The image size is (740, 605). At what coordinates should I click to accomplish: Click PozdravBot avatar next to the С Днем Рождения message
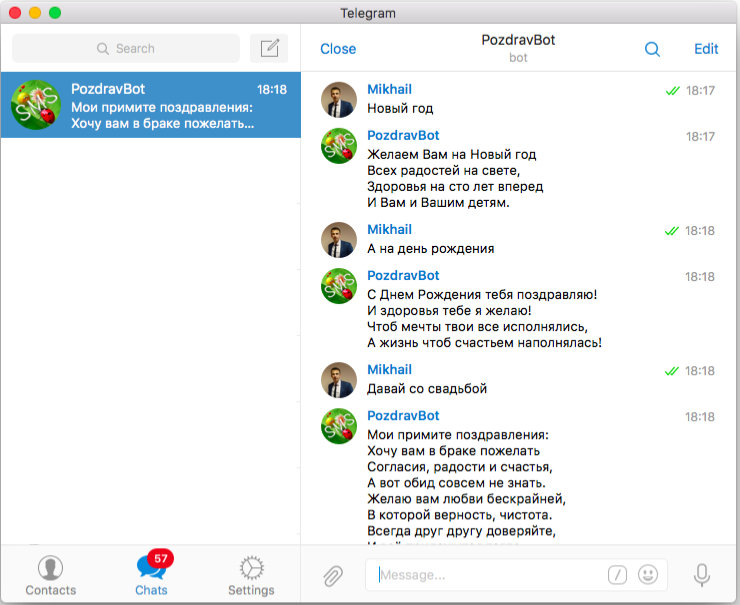tap(338, 286)
